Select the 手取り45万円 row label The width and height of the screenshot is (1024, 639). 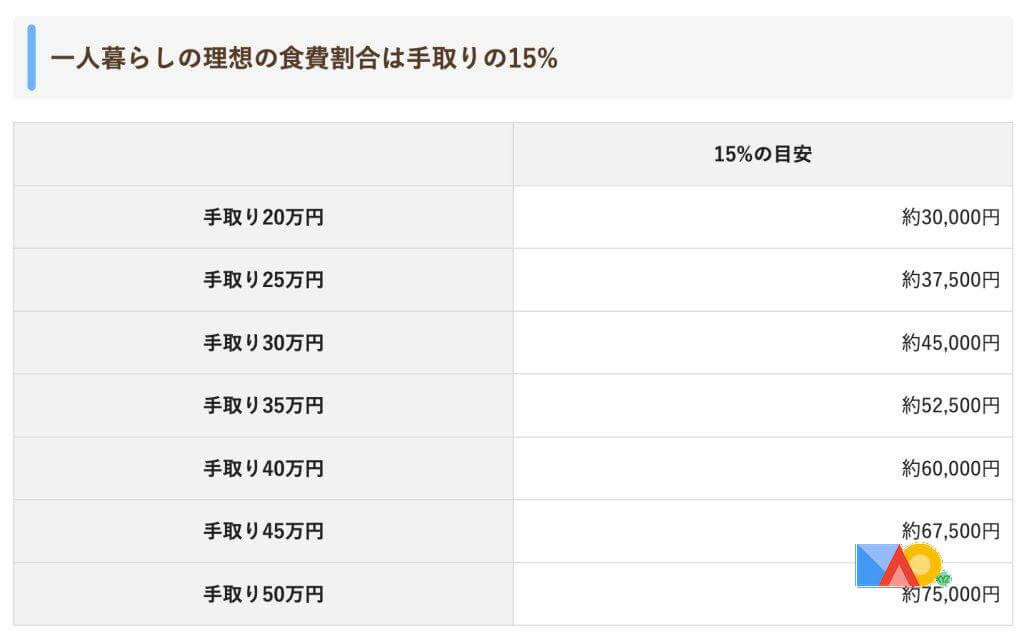(x=263, y=531)
